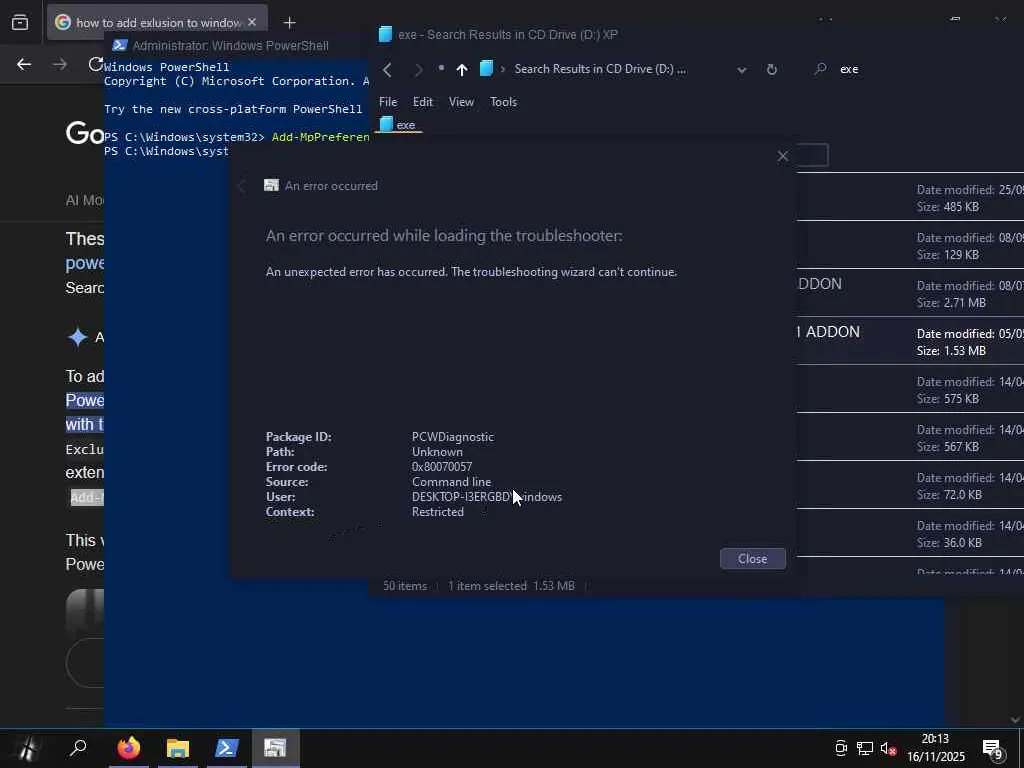Click the Add-MpPreference command in PowerShell
This screenshot has height=768, width=1024.
pos(321,137)
